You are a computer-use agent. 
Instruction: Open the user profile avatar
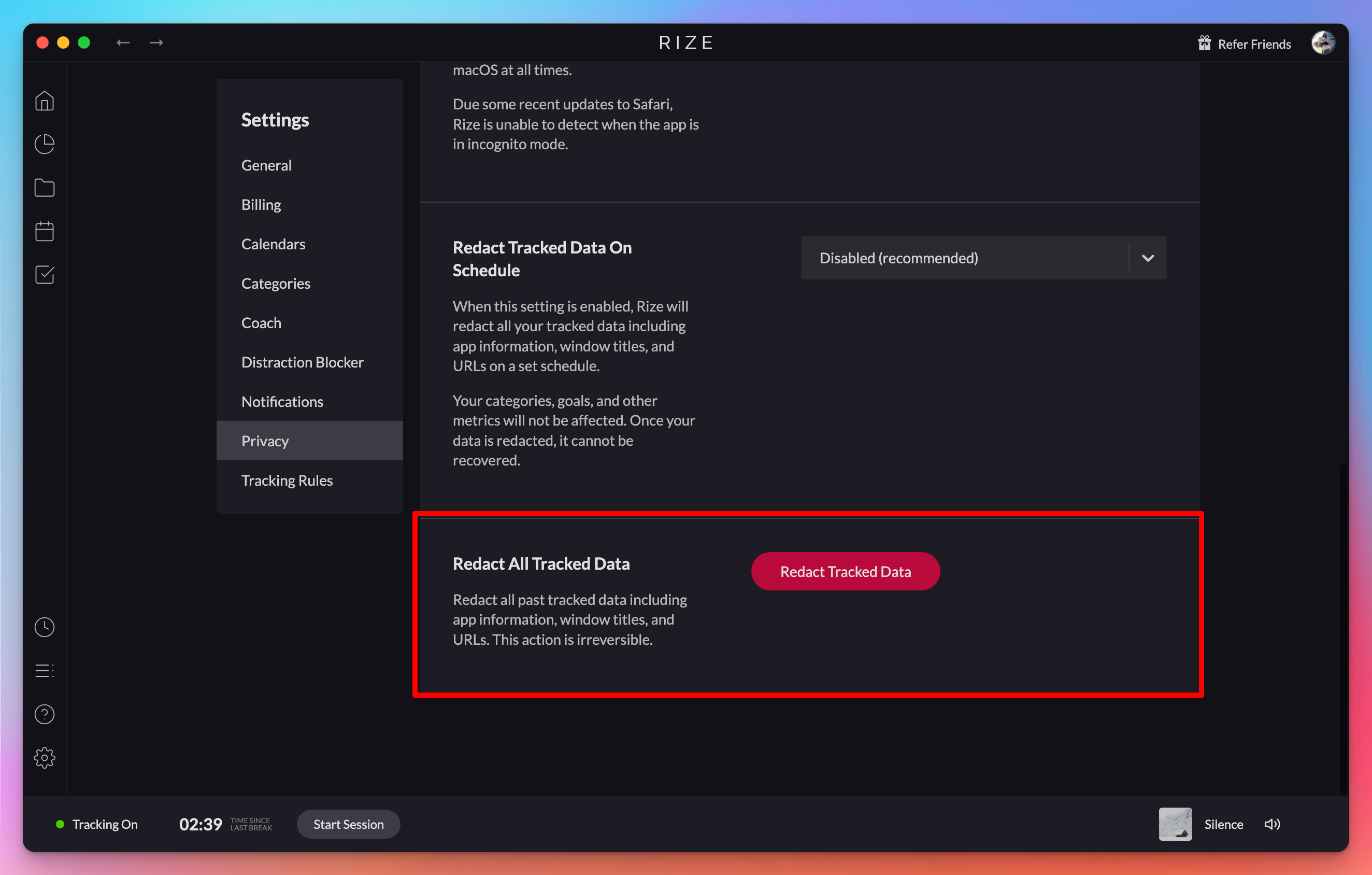coord(1323,43)
